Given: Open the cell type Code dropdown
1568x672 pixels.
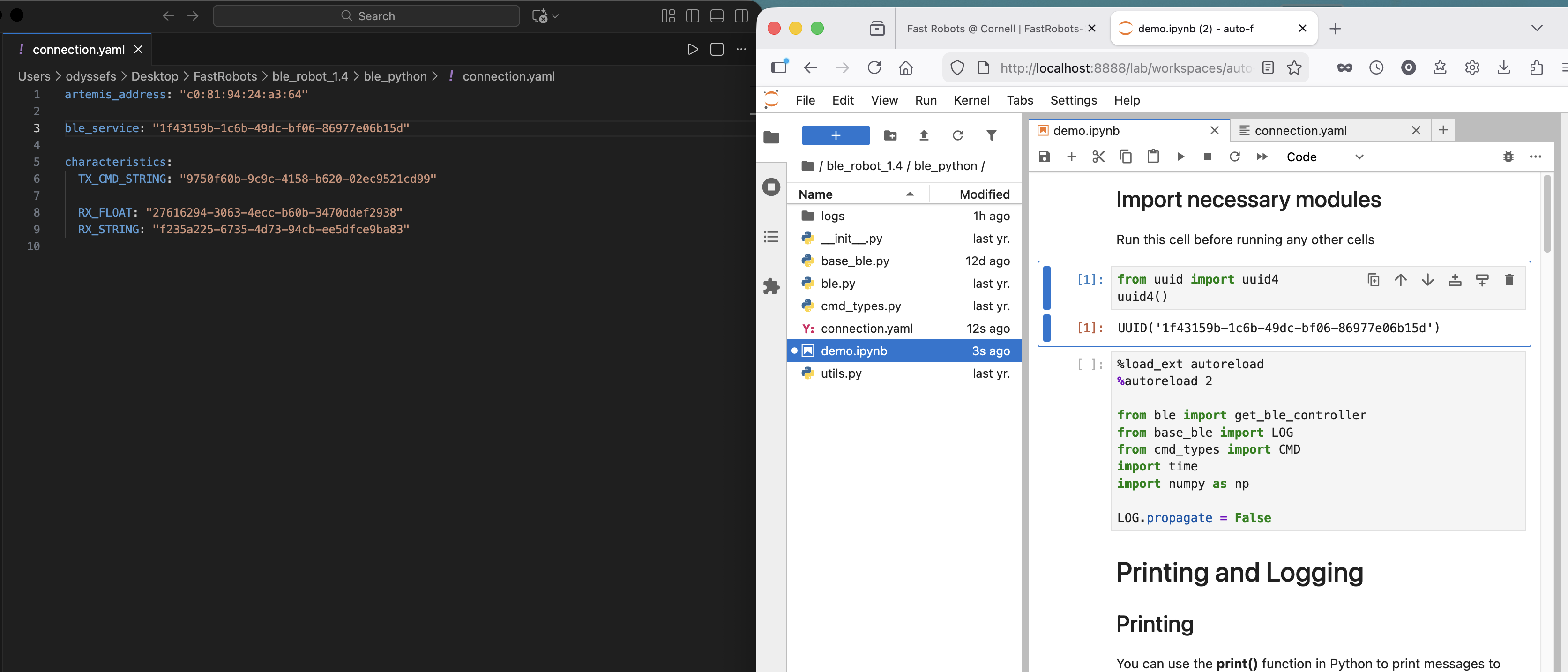Looking at the screenshot, I should tap(1324, 157).
